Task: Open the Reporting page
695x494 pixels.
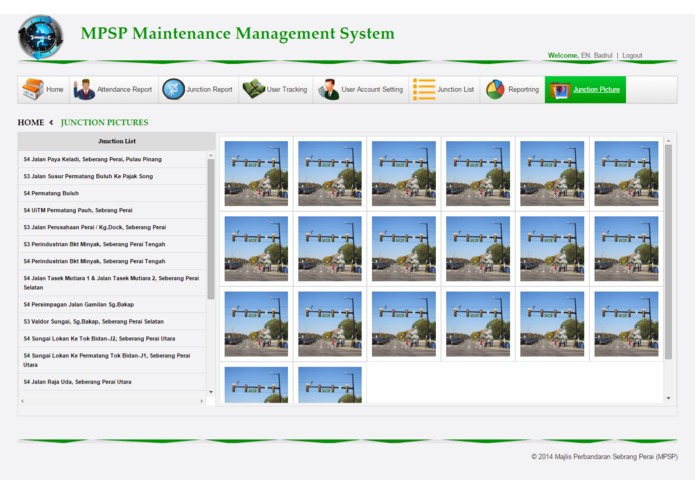Action: (513, 89)
